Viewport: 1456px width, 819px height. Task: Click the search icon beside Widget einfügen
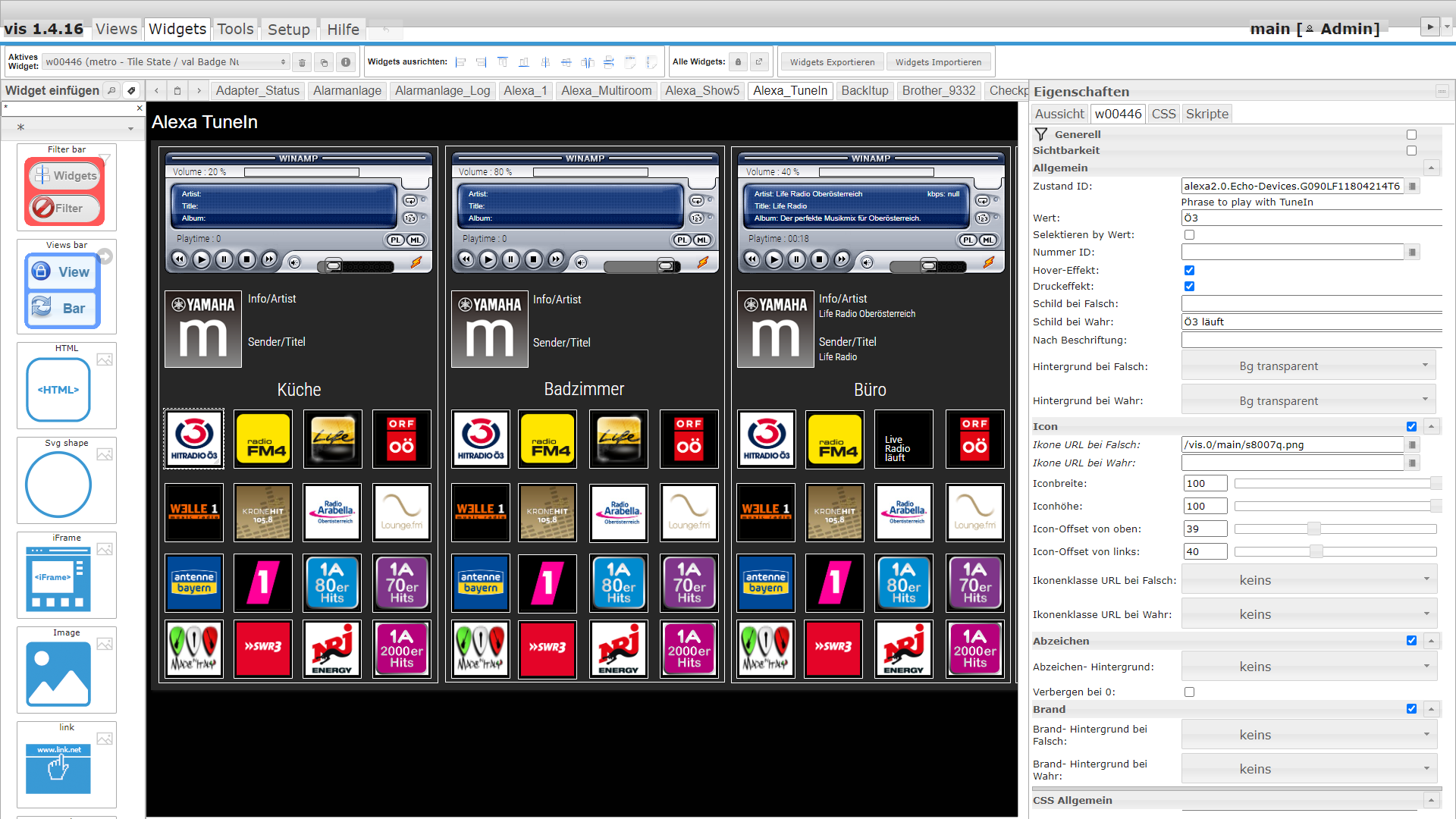[111, 91]
